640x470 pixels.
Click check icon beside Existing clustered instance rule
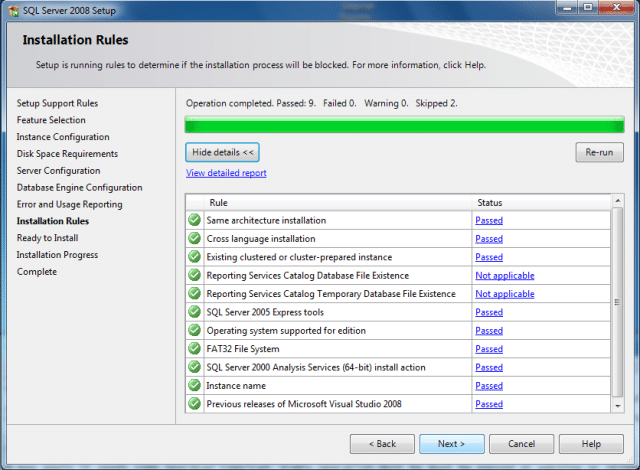click(195, 257)
